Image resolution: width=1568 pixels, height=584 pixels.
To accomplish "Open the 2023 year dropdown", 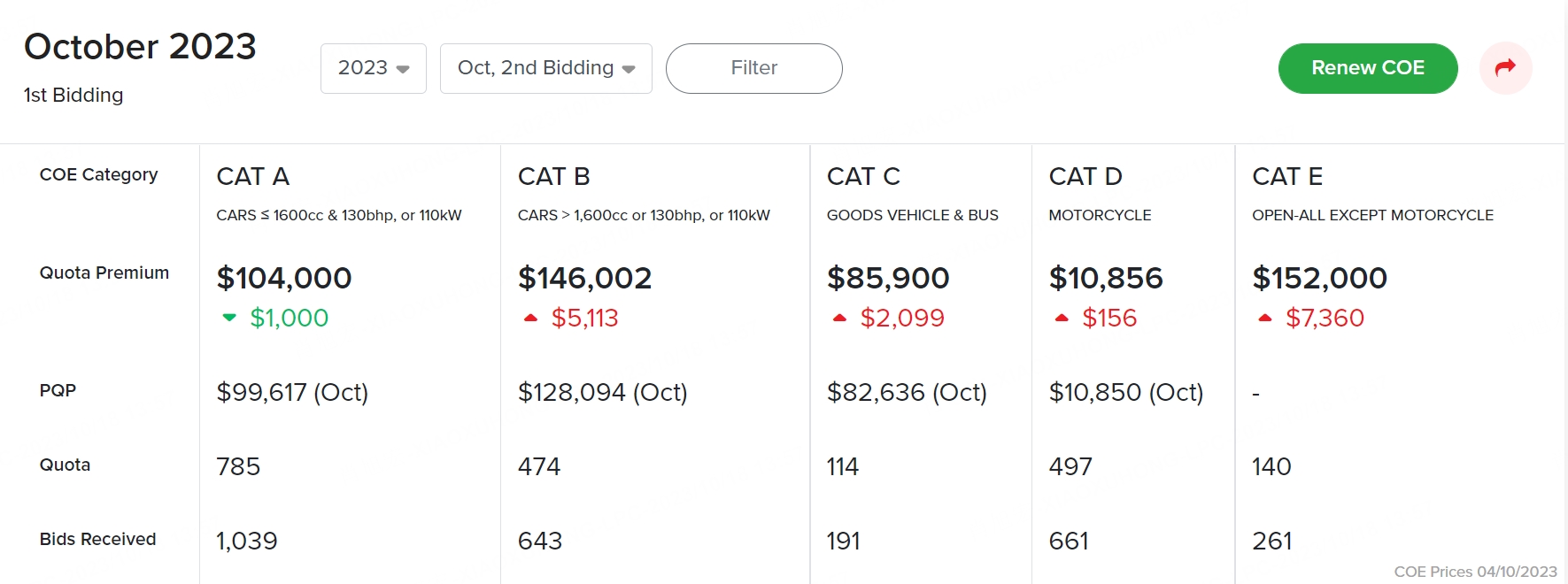I will (x=374, y=68).
